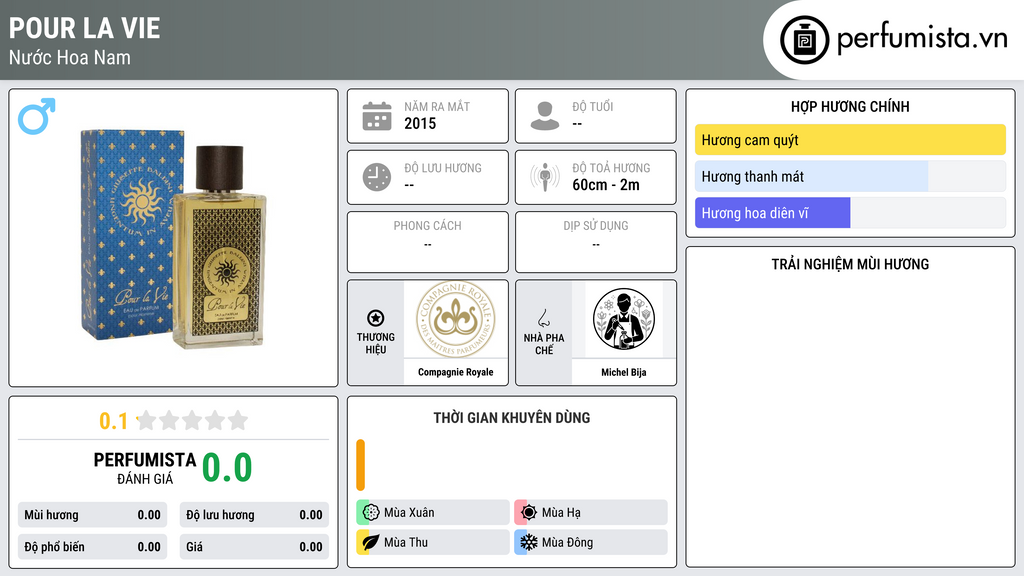Click the Nước Hoa Nam subtitle
1024x576 pixels.
69,57
